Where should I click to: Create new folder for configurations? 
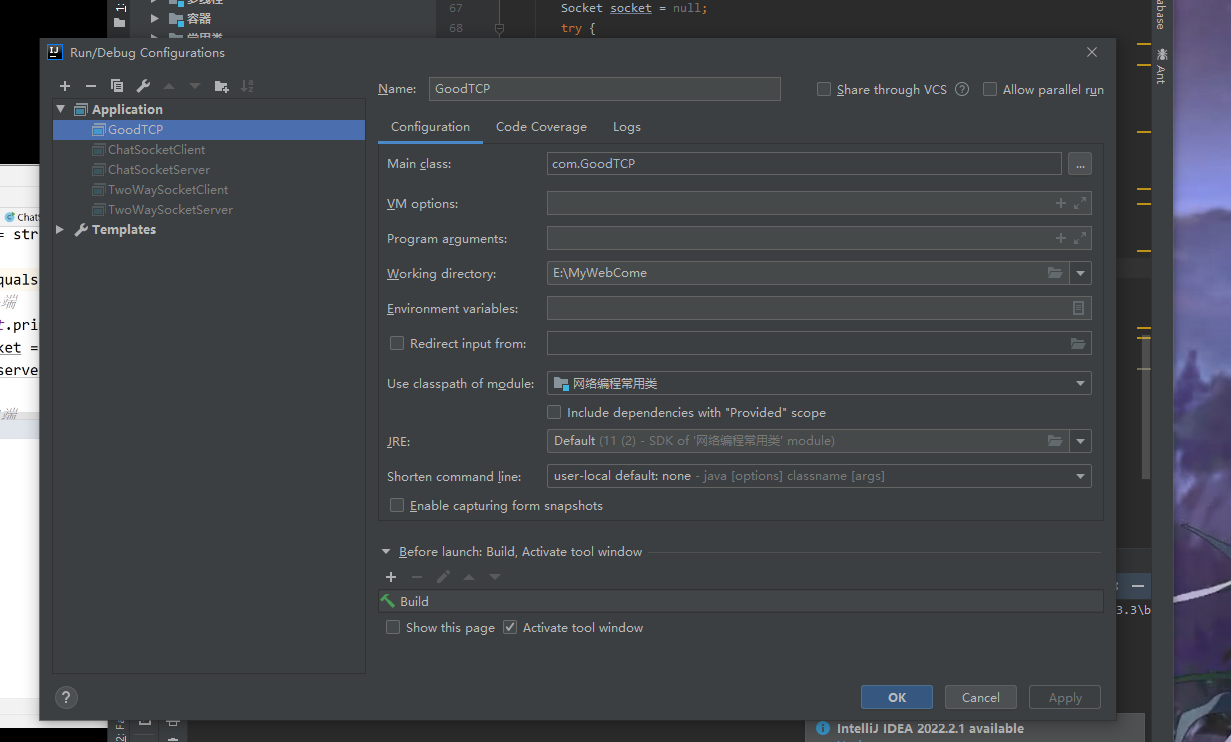coord(221,86)
